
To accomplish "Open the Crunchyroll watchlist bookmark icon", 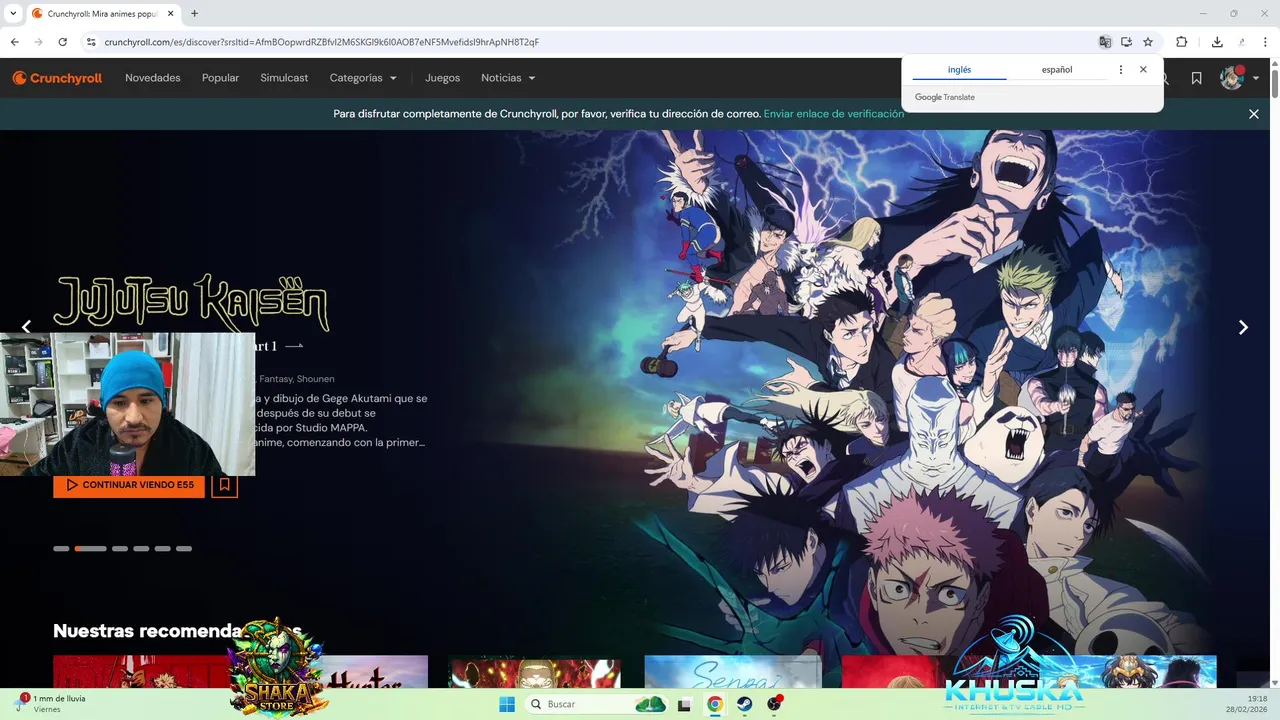I will (x=1196, y=78).
